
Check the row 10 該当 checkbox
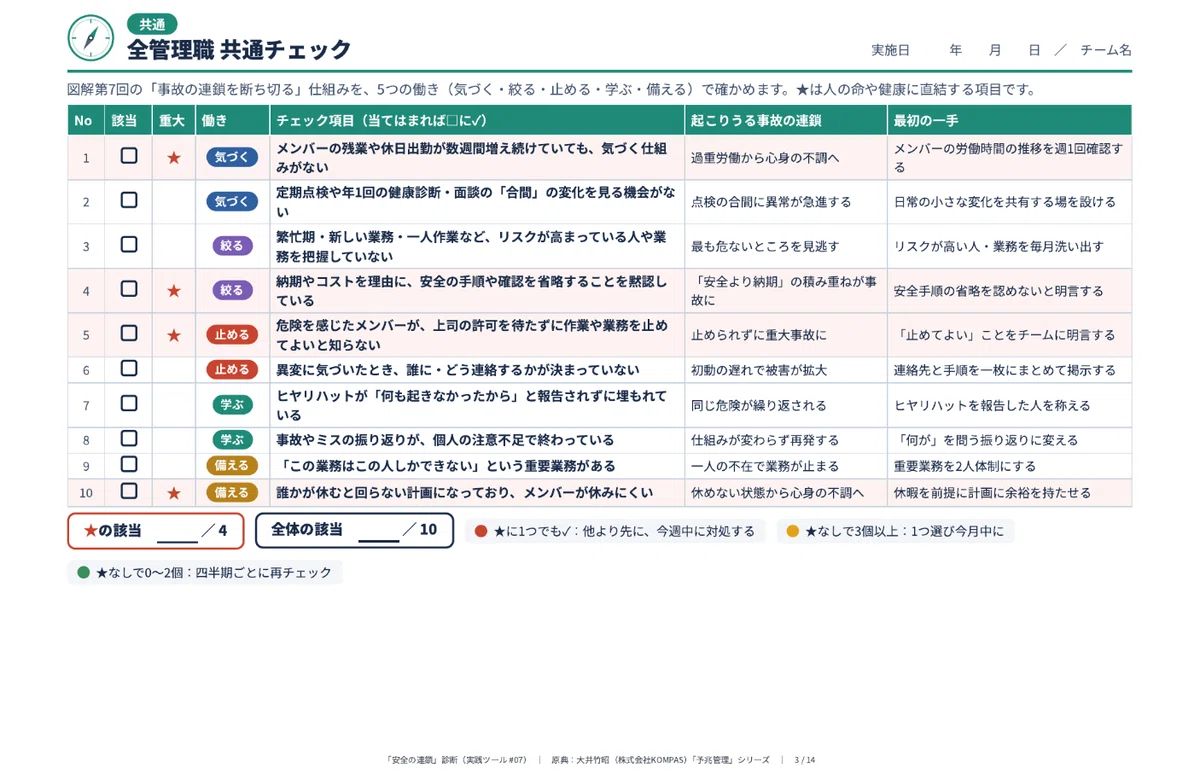pyautogui.click(x=129, y=490)
